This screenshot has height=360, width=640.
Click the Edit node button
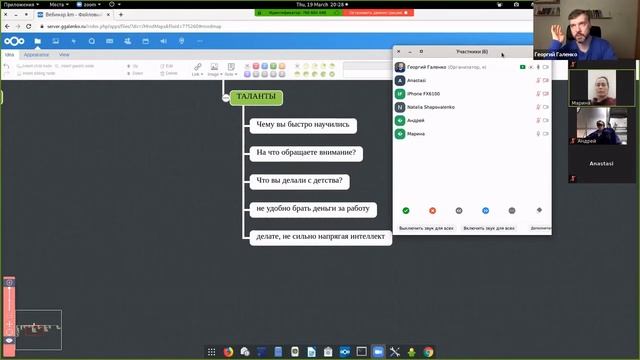click(167, 66)
